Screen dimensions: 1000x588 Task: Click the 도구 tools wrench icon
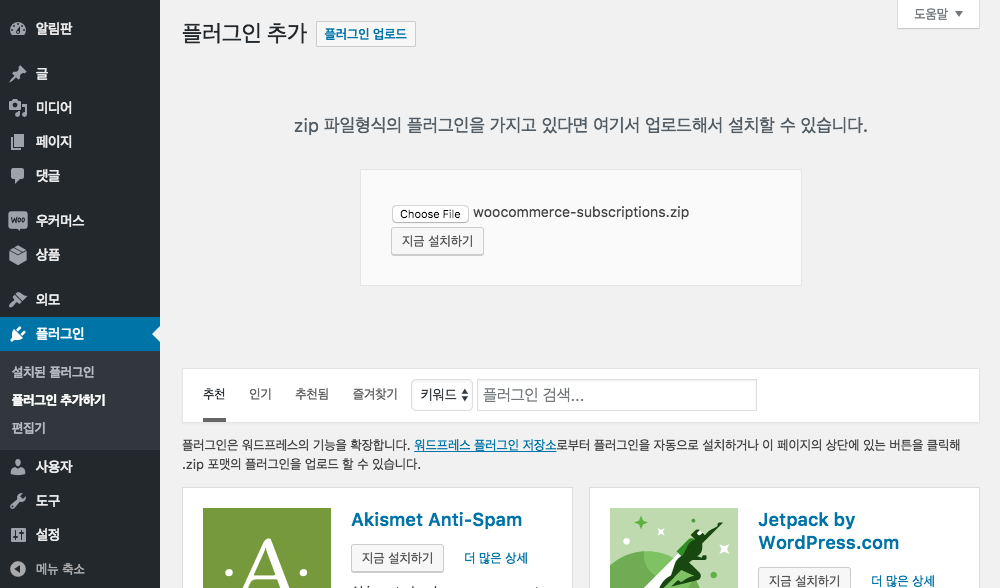[x=17, y=501]
